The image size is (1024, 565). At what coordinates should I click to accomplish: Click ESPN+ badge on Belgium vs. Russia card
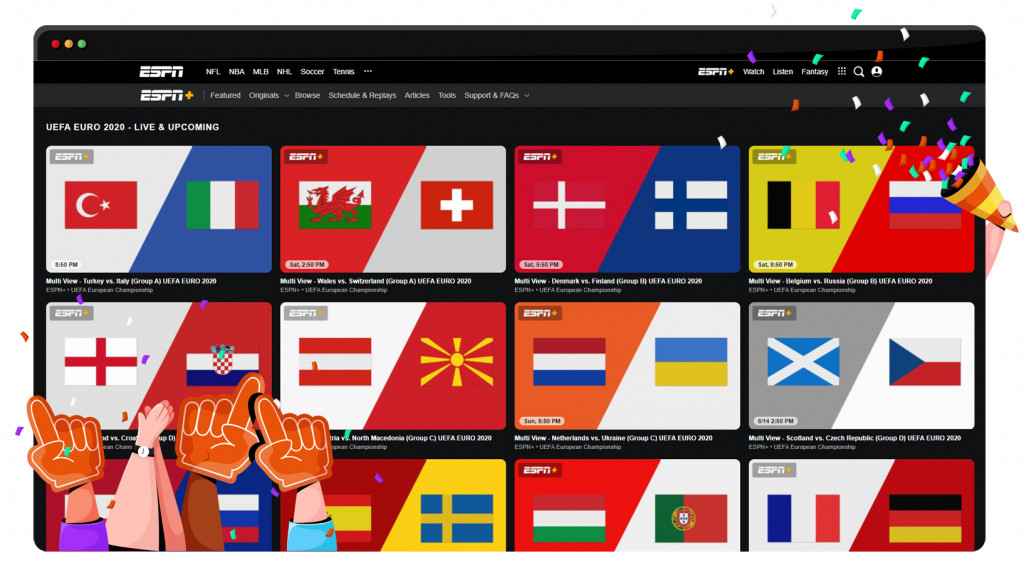tap(774, 157)
